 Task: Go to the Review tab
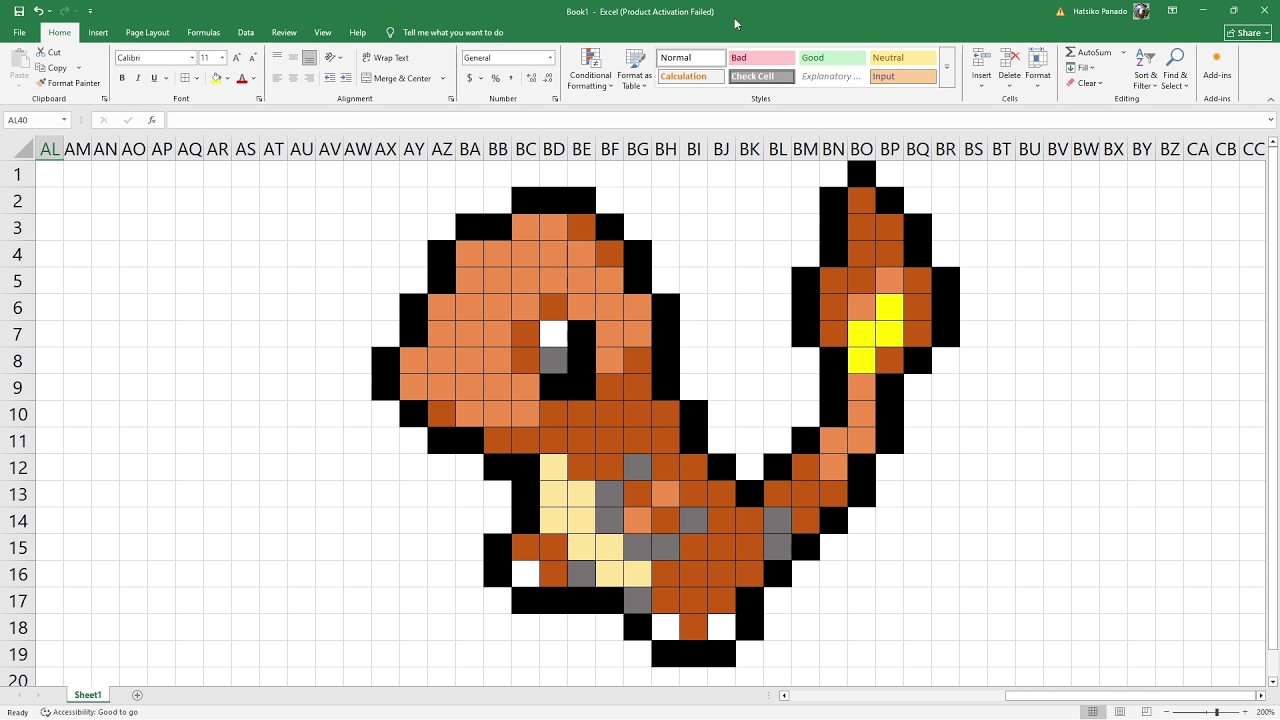point(284,33)
